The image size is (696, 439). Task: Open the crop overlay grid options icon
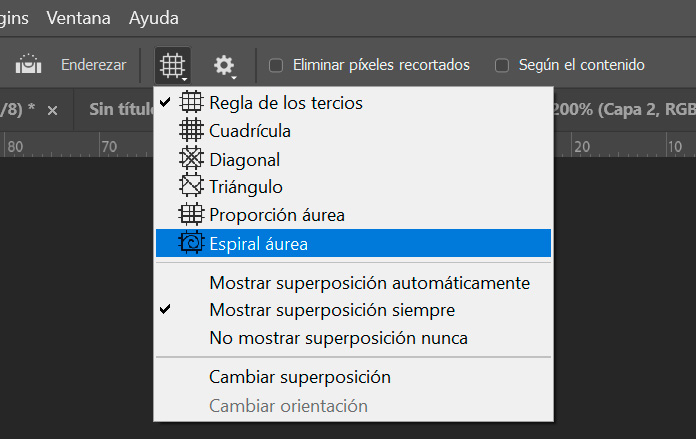(173, 66)
